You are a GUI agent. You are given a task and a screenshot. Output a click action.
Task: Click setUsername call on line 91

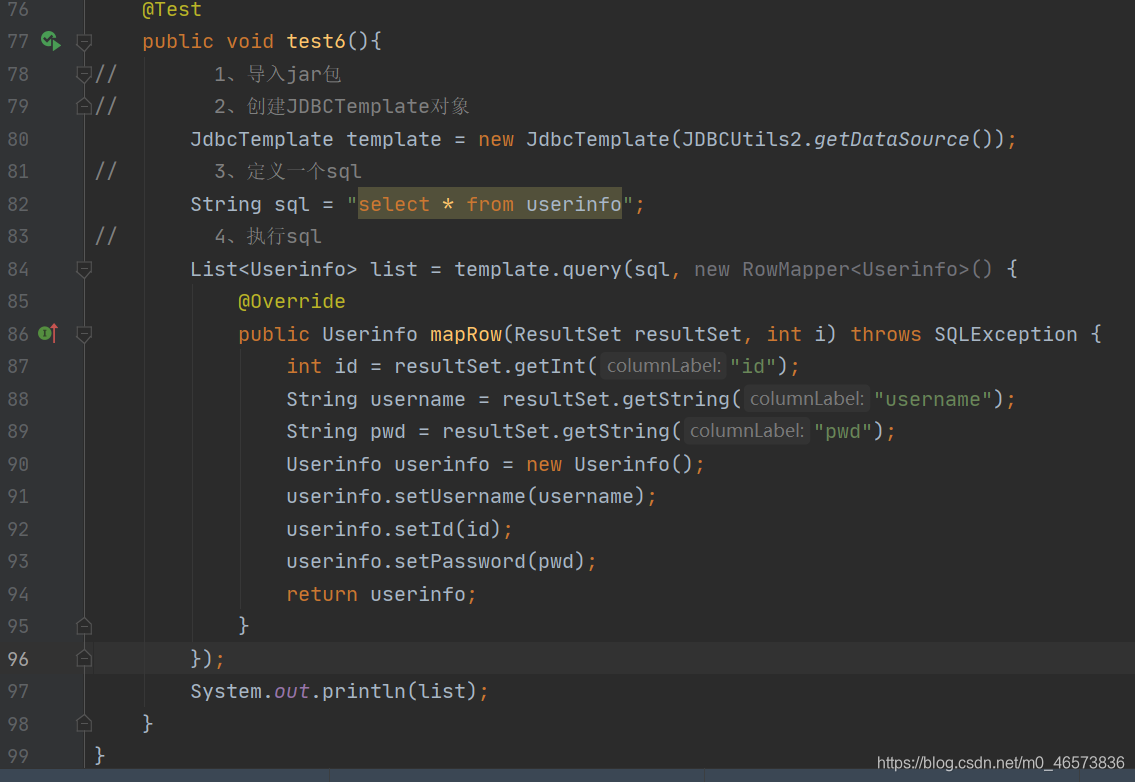tap(460, 497)
